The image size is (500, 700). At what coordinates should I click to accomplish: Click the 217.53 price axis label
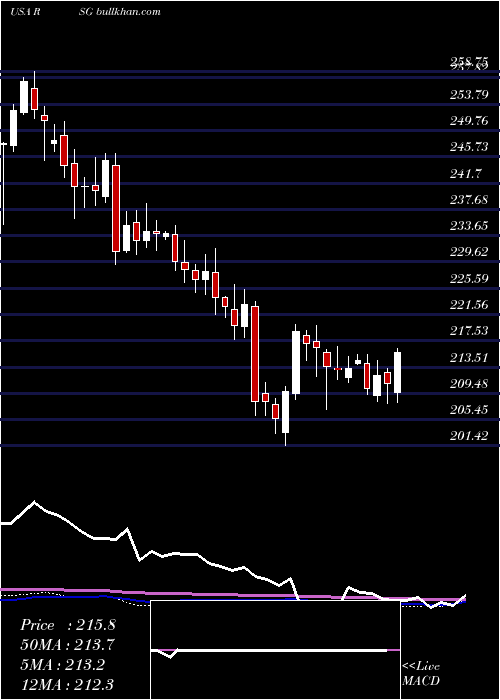(x=469, y=331)
